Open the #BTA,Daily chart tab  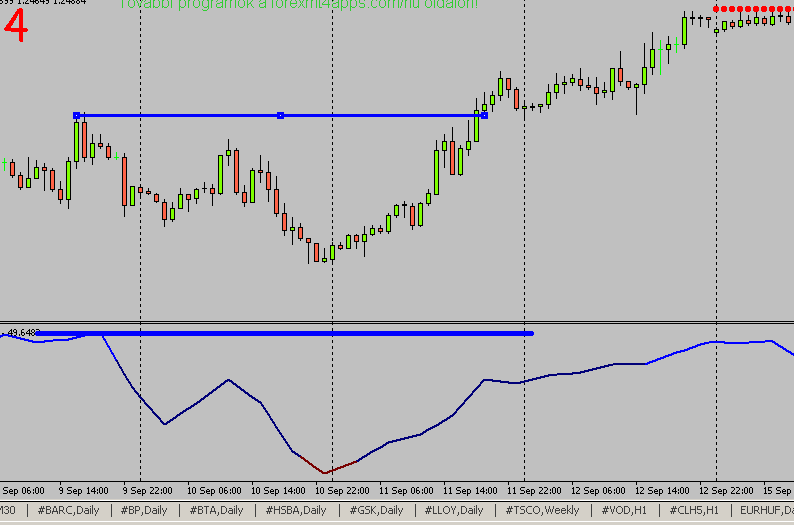(x=216, y=510)
